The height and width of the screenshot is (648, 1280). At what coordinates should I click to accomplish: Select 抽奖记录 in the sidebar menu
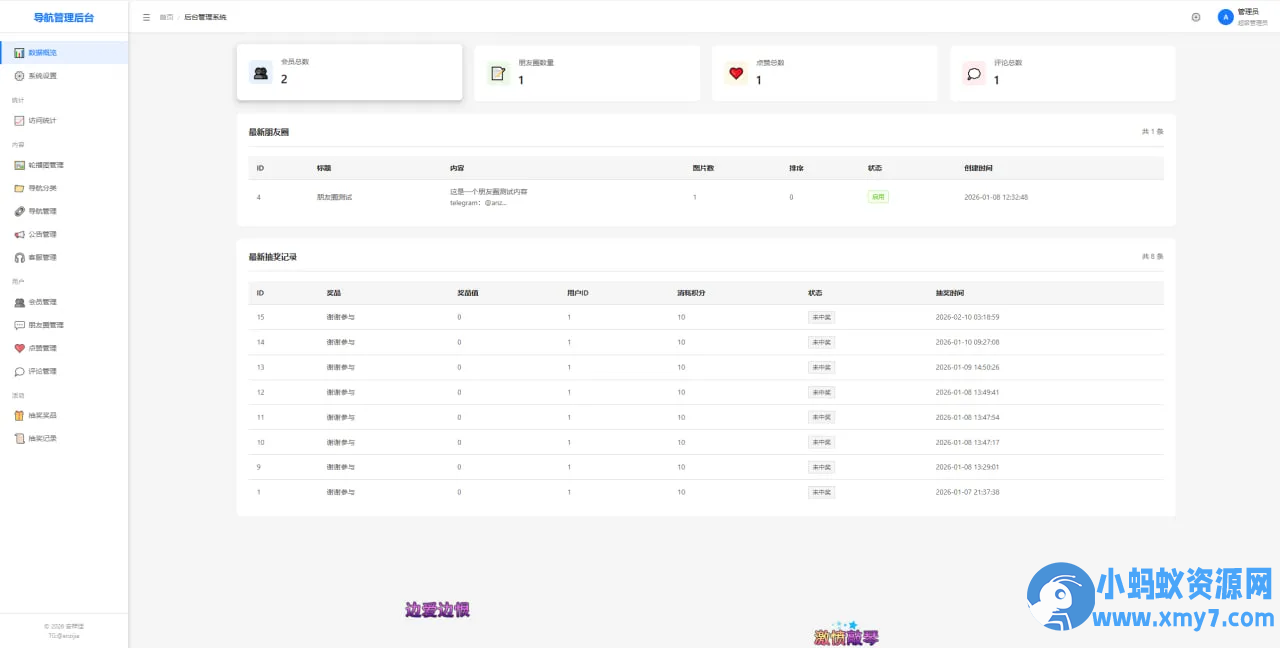pos(42,438)
